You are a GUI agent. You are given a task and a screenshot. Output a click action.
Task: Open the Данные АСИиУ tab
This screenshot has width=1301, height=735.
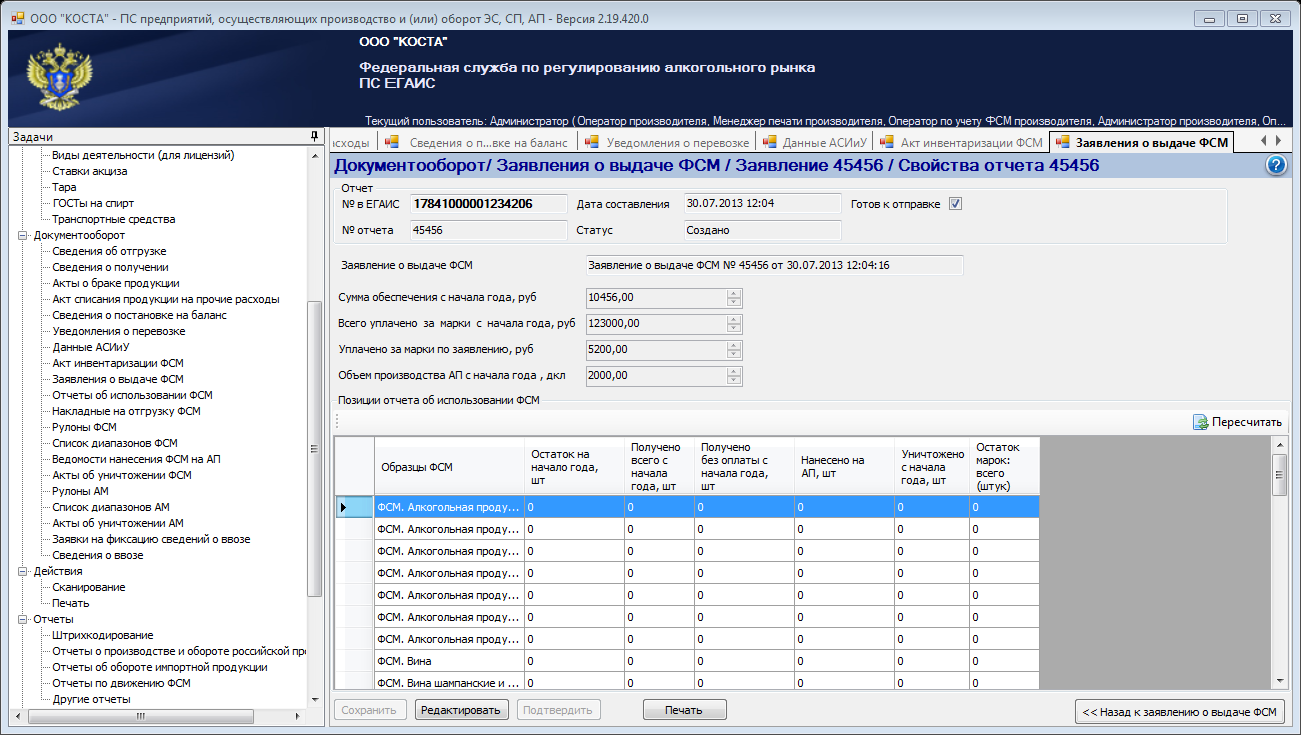(x=815, y=142)
